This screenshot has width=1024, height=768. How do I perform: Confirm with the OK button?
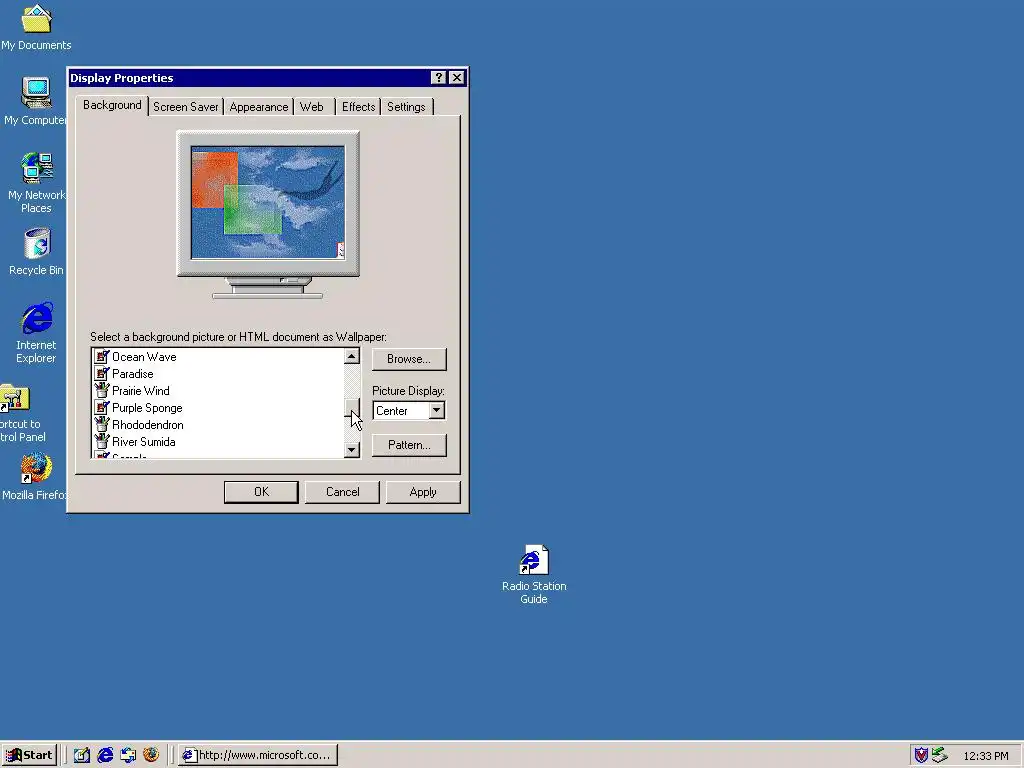(x=261, y=492)
